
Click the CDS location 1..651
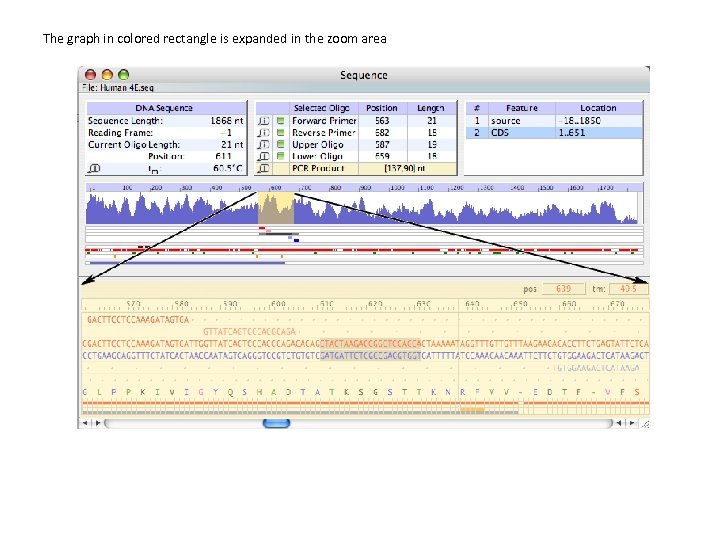(x=572, y=133)
